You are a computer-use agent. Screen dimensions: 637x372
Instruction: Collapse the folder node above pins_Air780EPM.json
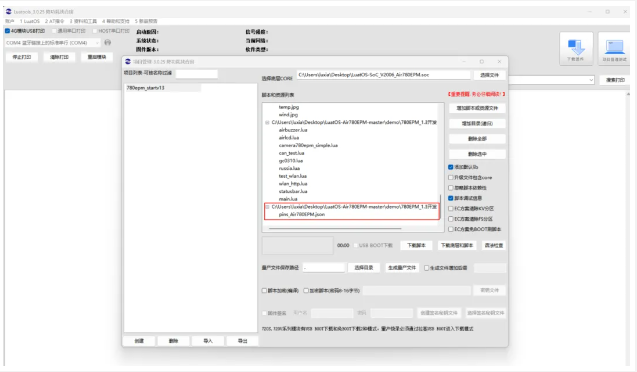coord(267,207)
